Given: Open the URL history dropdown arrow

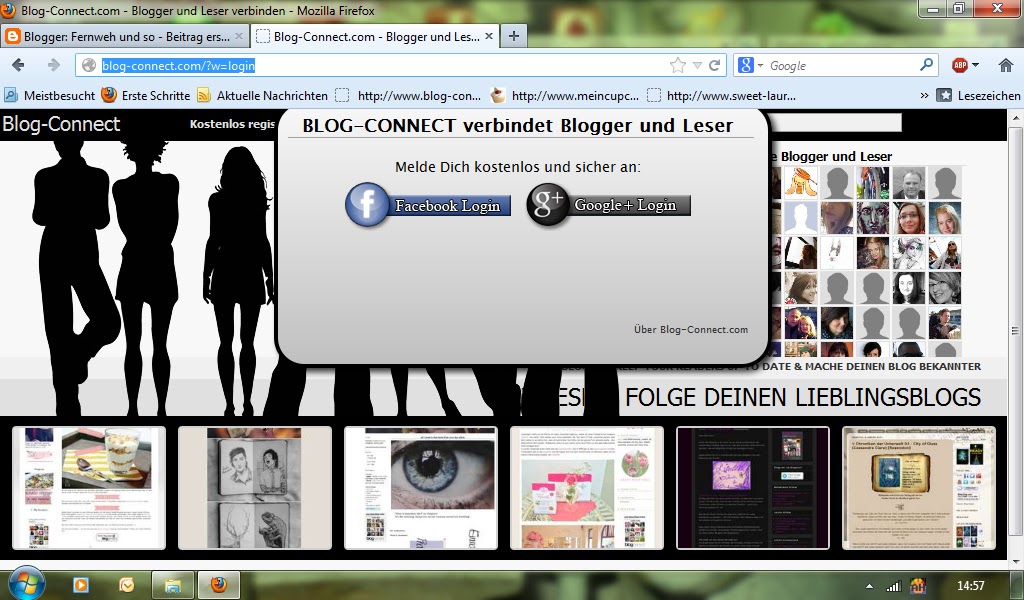Looking at the screenshot, I should (x=697, y=65).
